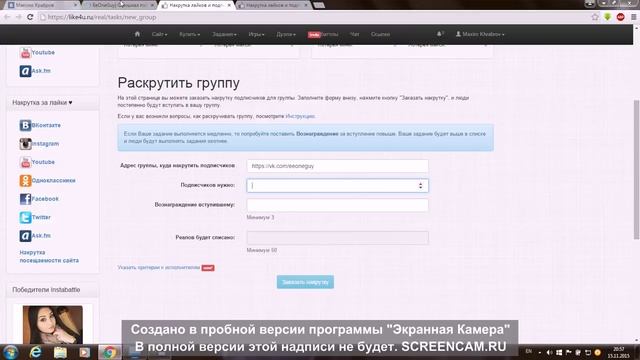
Task: Open the volume icon in system tray
Action: [x=549, y=352]
